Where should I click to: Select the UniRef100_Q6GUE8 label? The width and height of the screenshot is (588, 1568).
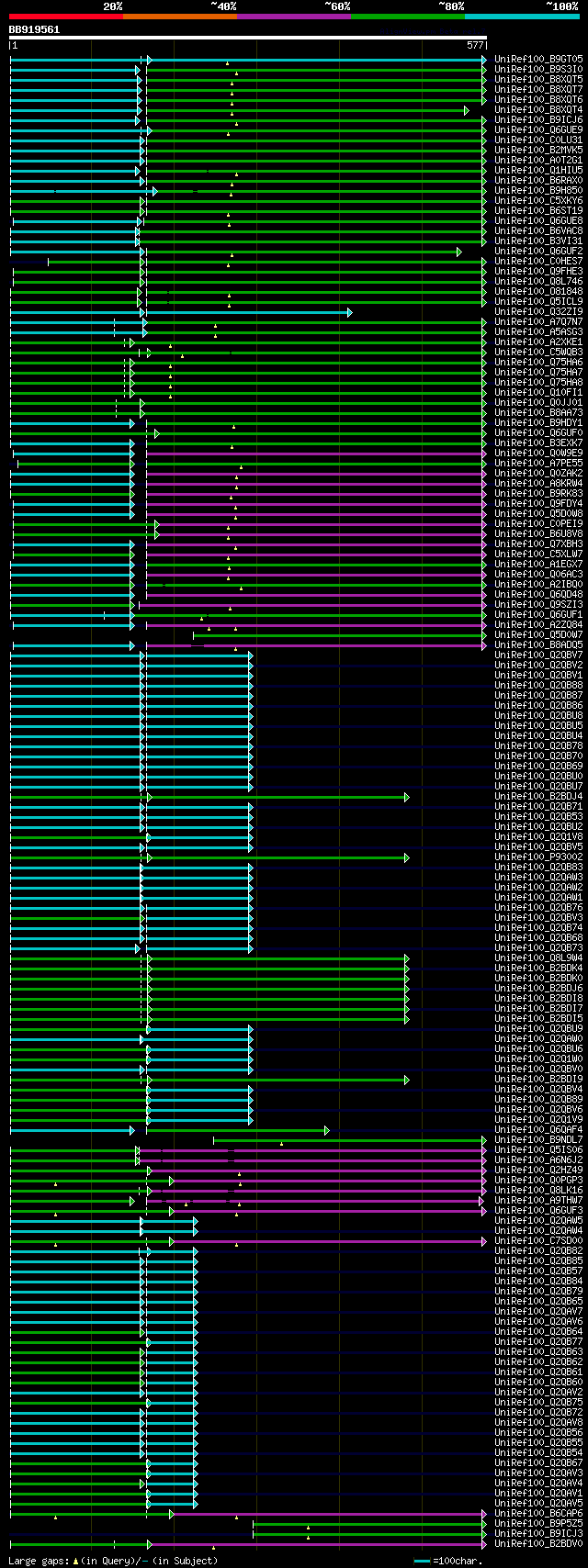[x=538, y=221]
